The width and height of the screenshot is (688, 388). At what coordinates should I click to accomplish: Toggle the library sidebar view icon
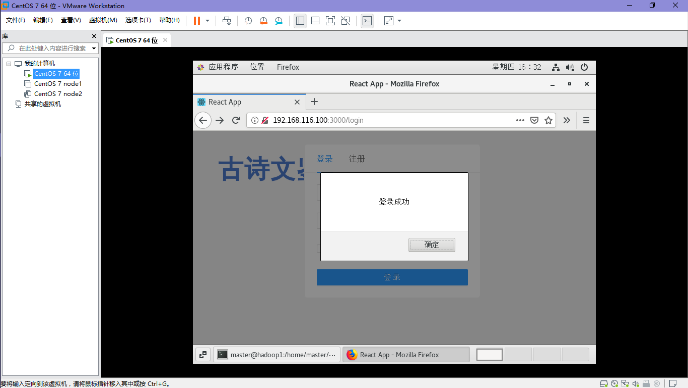pos(300,21)
